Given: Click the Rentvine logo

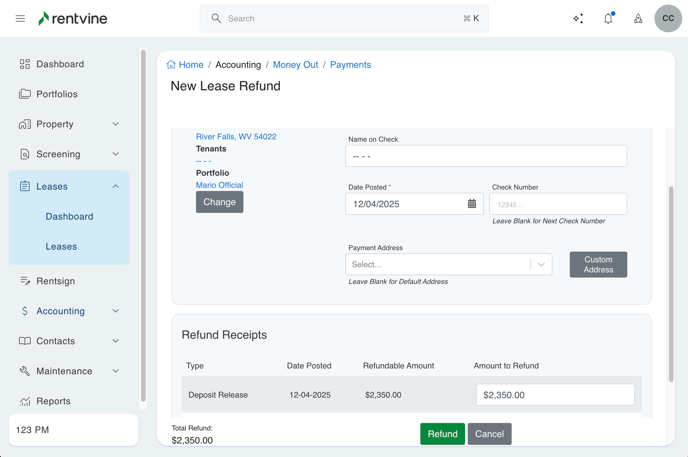Looking at the screenshot, I should pyautogui.click(x=72, y=18).
